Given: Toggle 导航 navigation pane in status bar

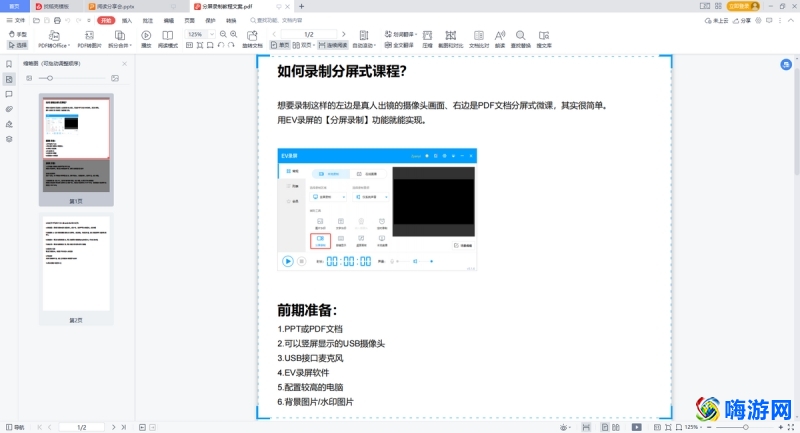Looking at the screenshot, I should (x=15, y=427).
